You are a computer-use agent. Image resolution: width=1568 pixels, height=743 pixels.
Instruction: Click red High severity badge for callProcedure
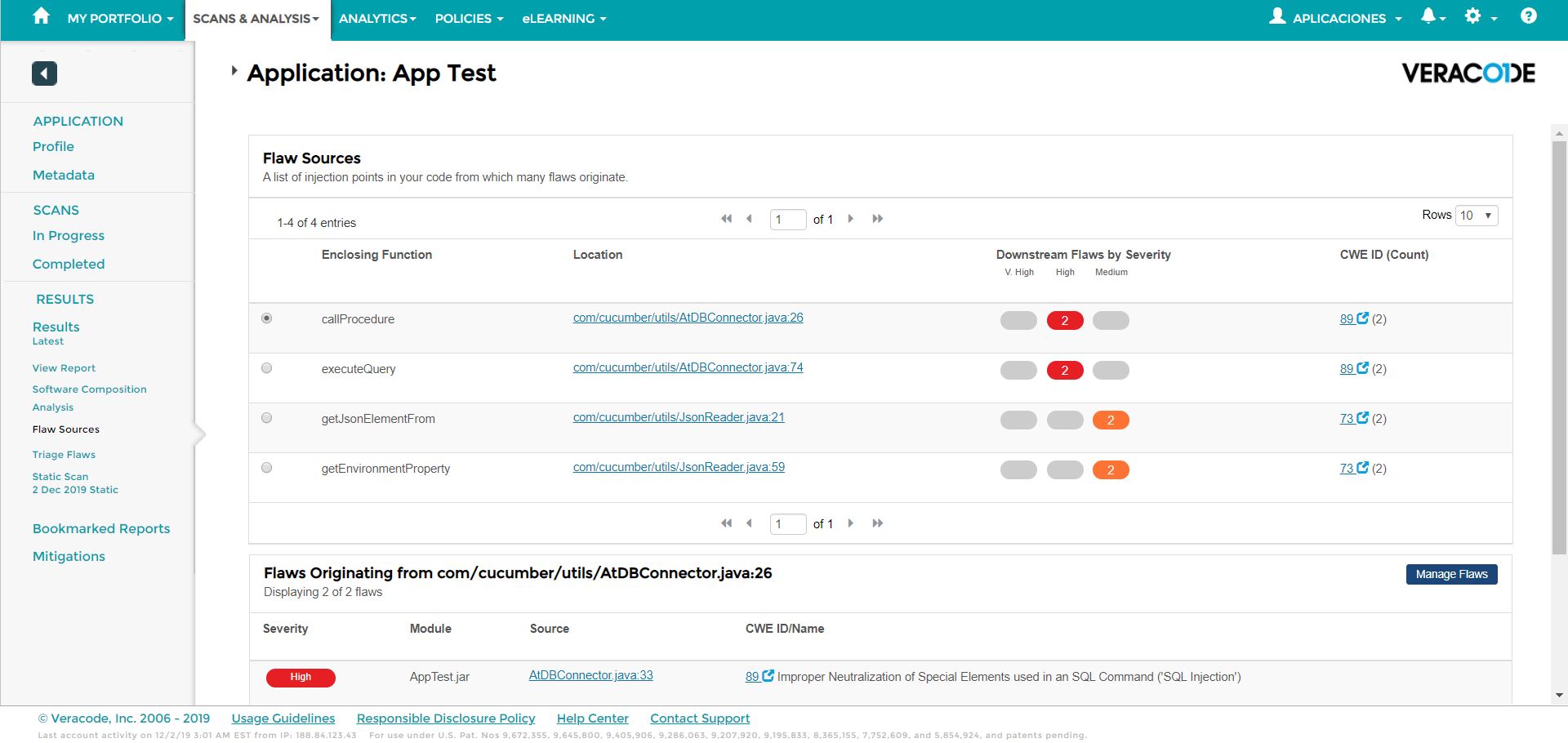1065,320
